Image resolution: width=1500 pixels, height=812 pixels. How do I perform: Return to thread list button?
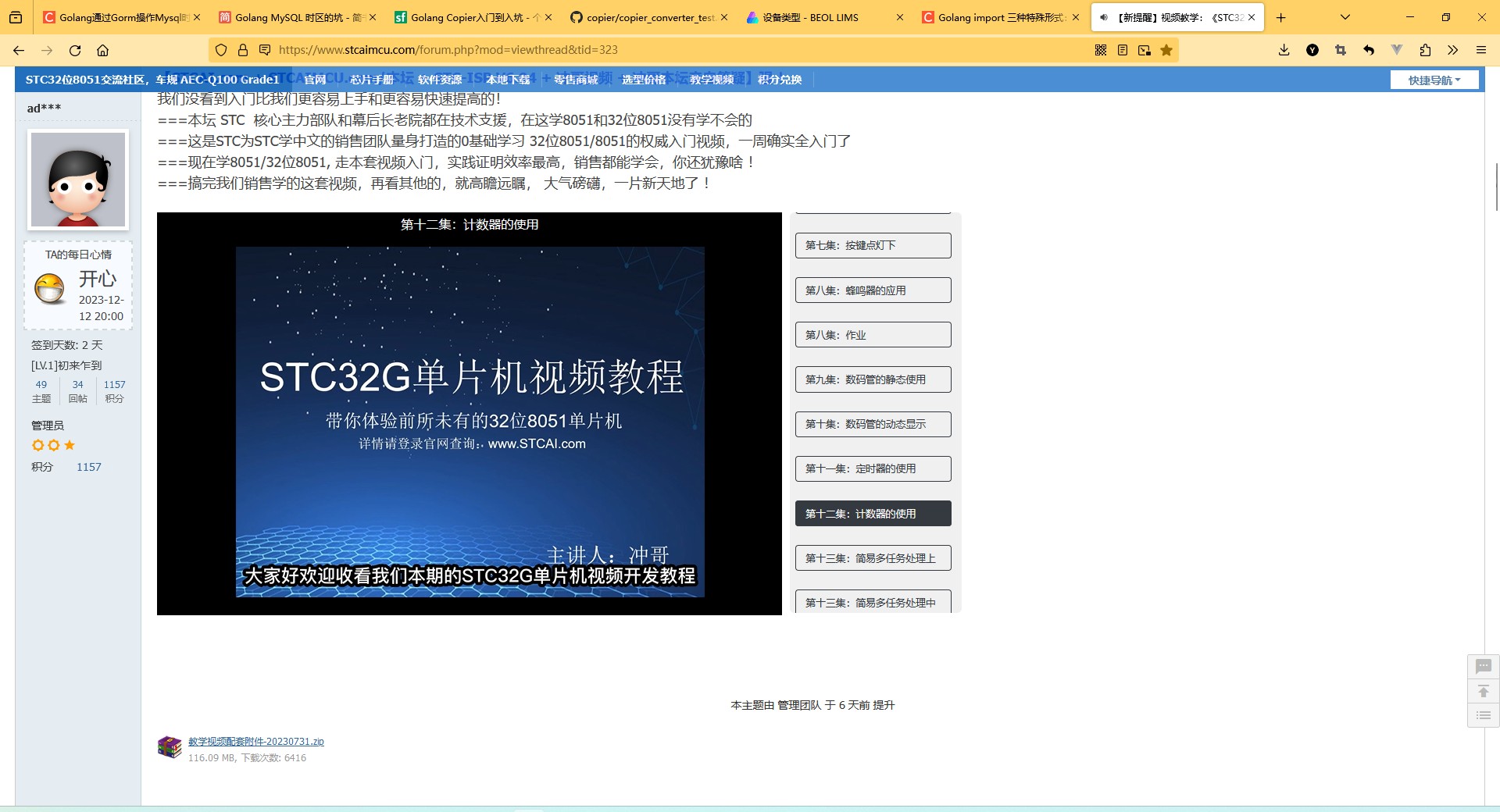pos(1483,715)
